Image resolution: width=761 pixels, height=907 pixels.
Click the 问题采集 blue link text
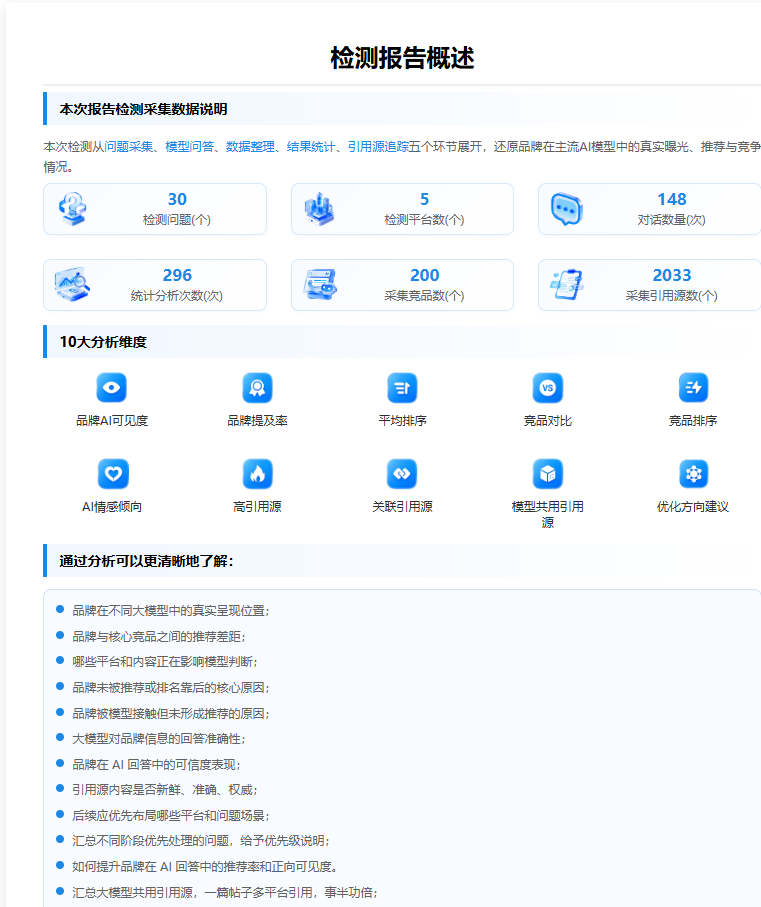(x=128, y=147)
